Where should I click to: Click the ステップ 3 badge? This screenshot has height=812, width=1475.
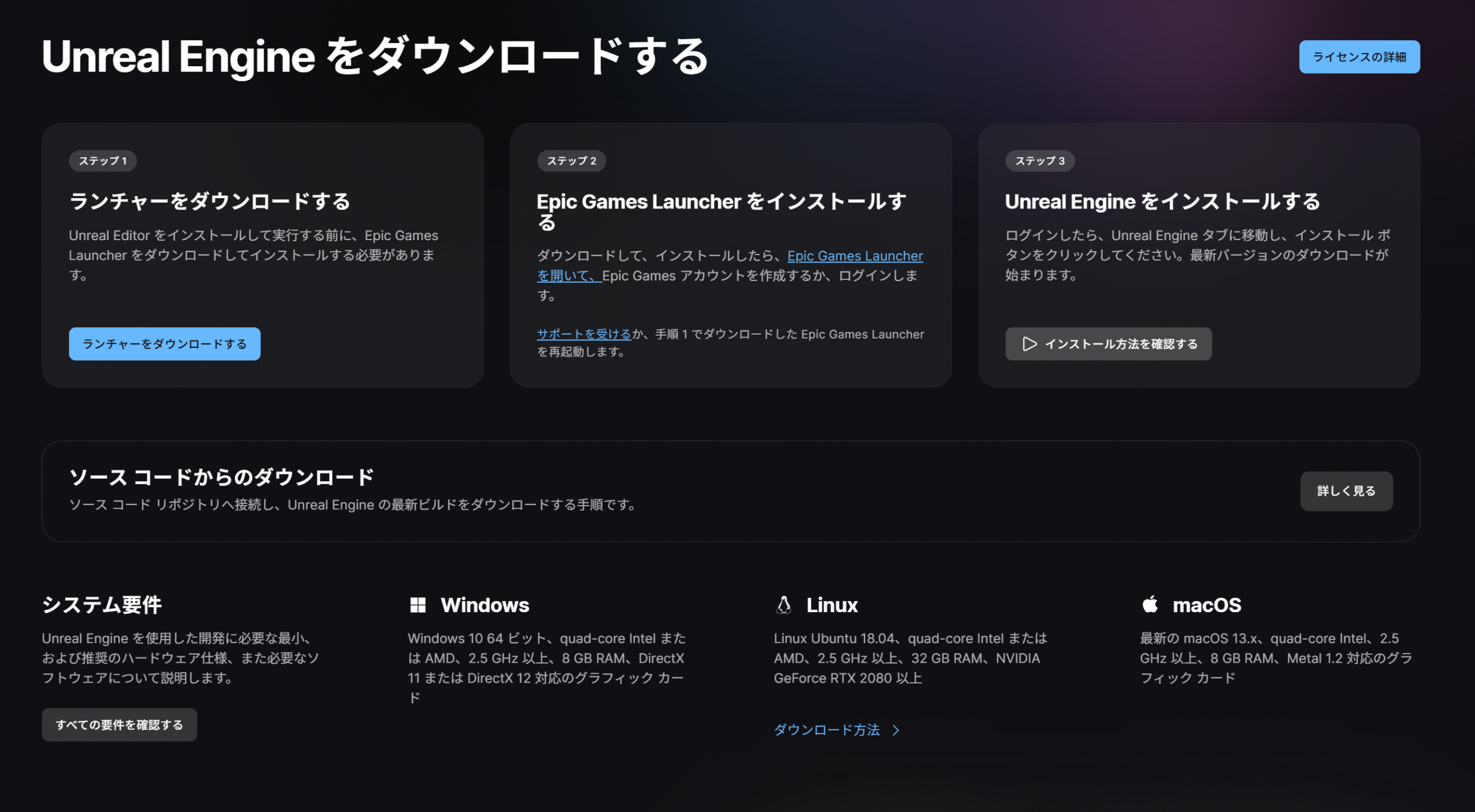(x=1040, y=161)
